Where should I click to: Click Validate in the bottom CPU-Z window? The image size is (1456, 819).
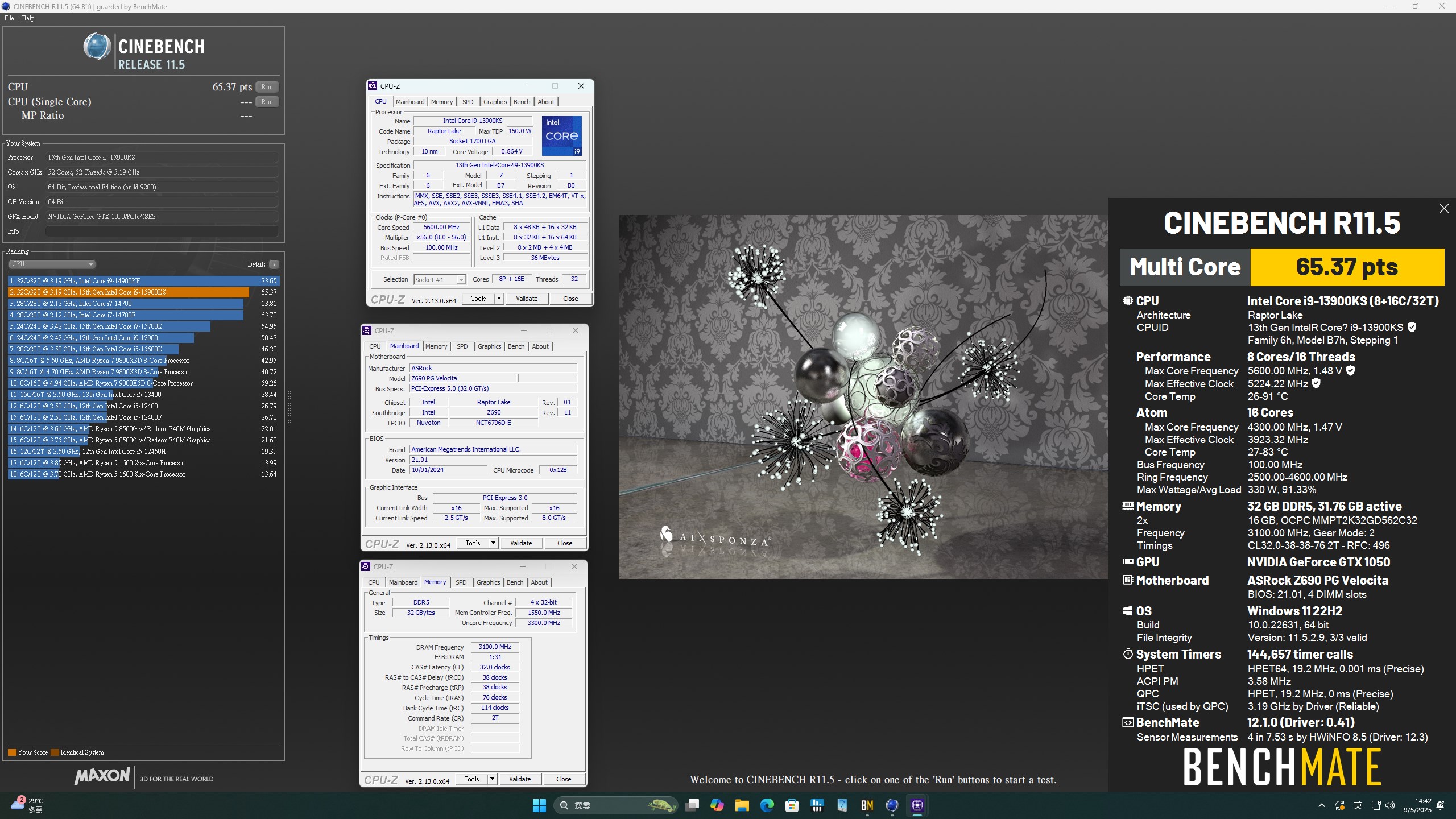click(x=519, y=779)
